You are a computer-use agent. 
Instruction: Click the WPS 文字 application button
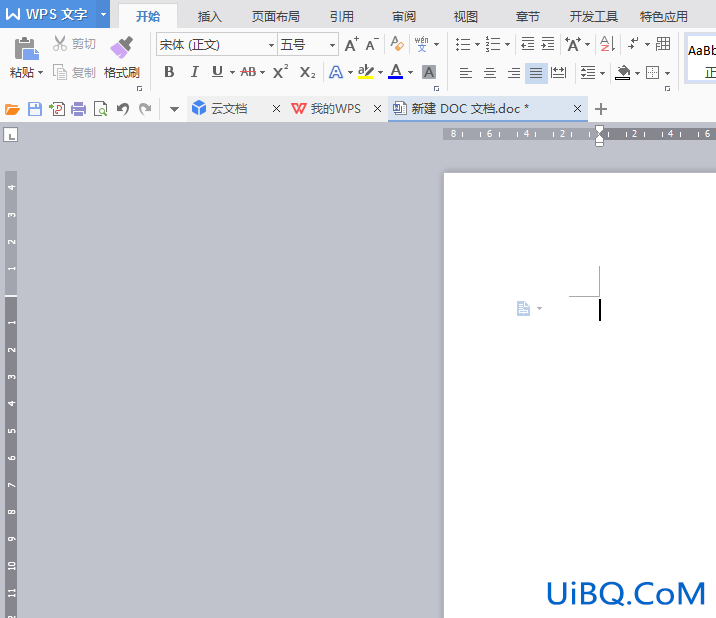tap(47, 14)
